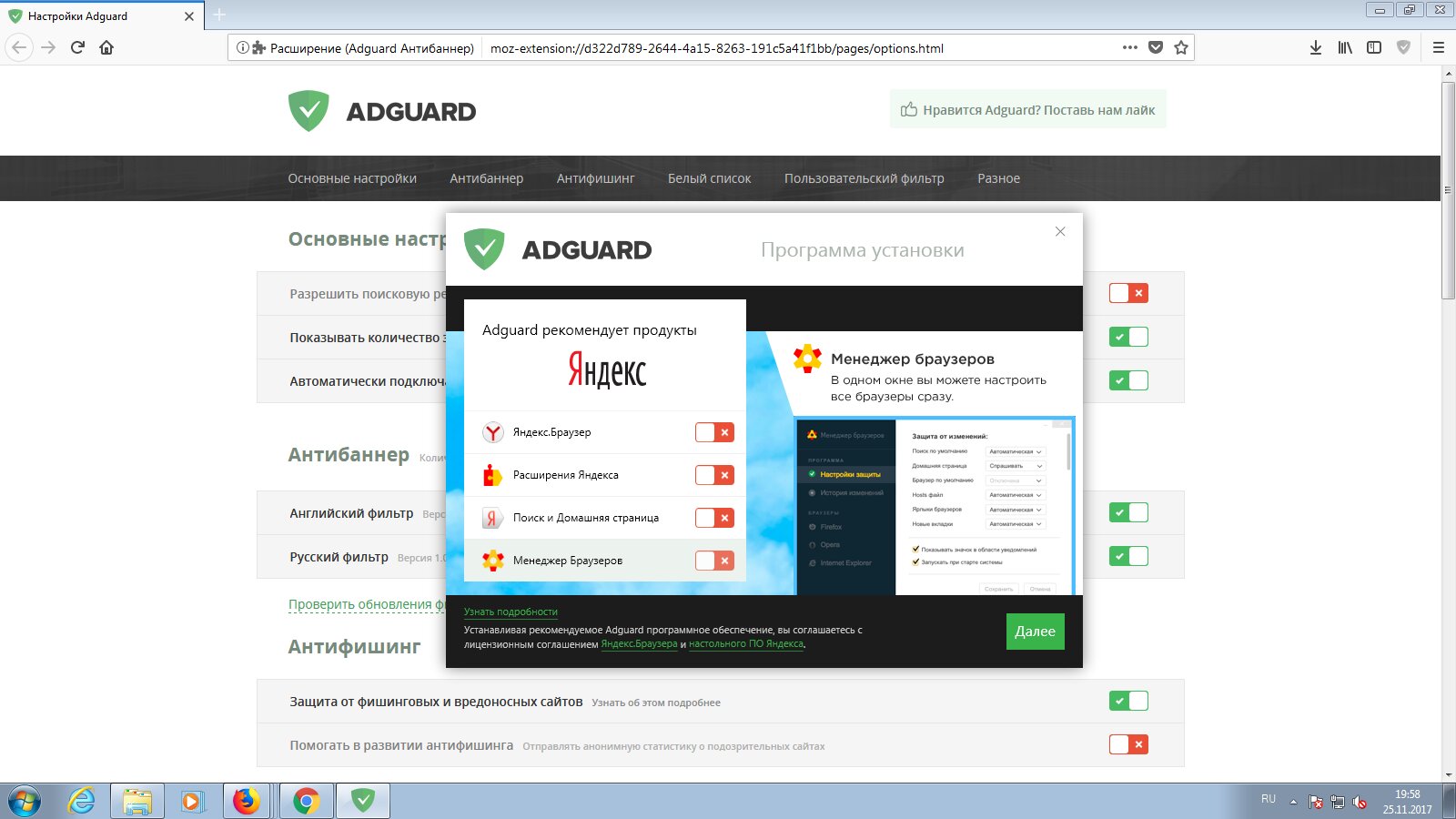Toggle Защита от фишинговых сайтов switch
This screenshot has width=1456, height=819.
[1128, 701]
